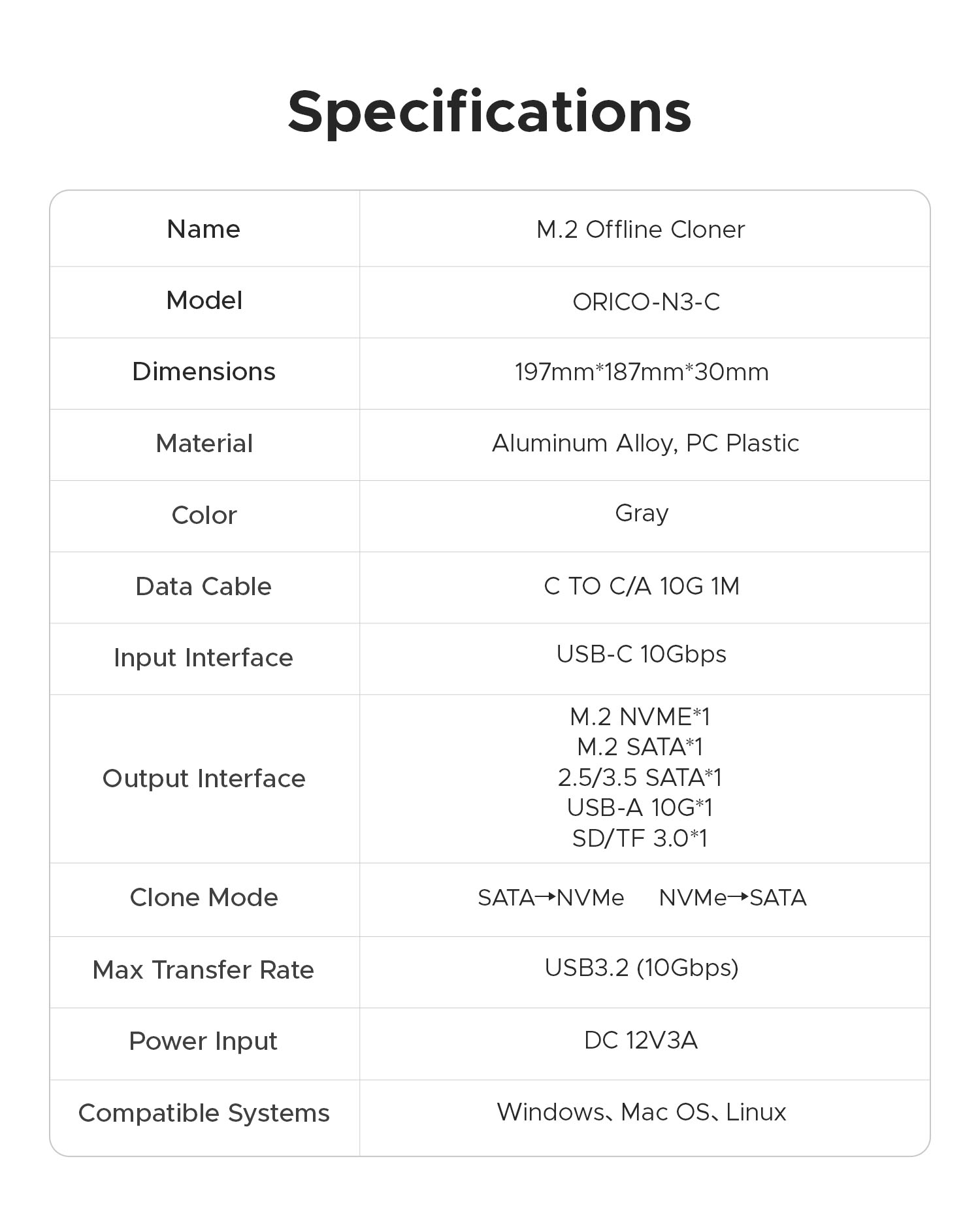Select the SD/TF 3.0*1 output line
The image size is (980, 1206).
click(x=640, y=838)
